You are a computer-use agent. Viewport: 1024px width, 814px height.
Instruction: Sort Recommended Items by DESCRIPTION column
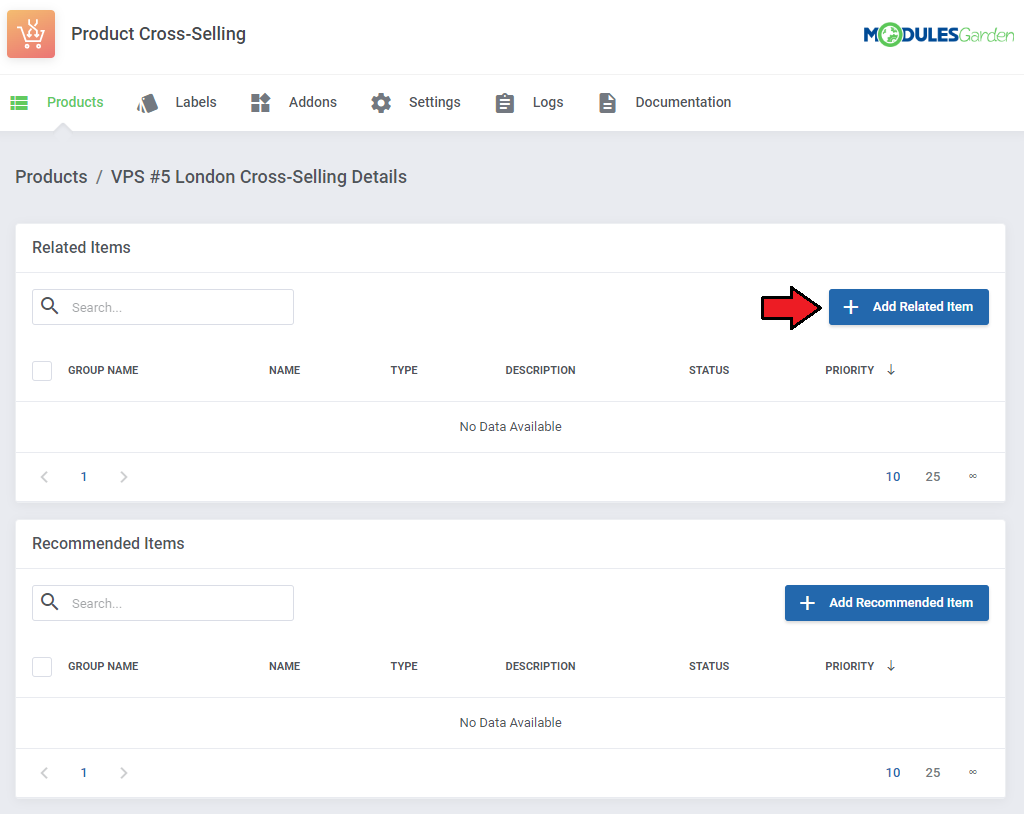click(540, 666)
